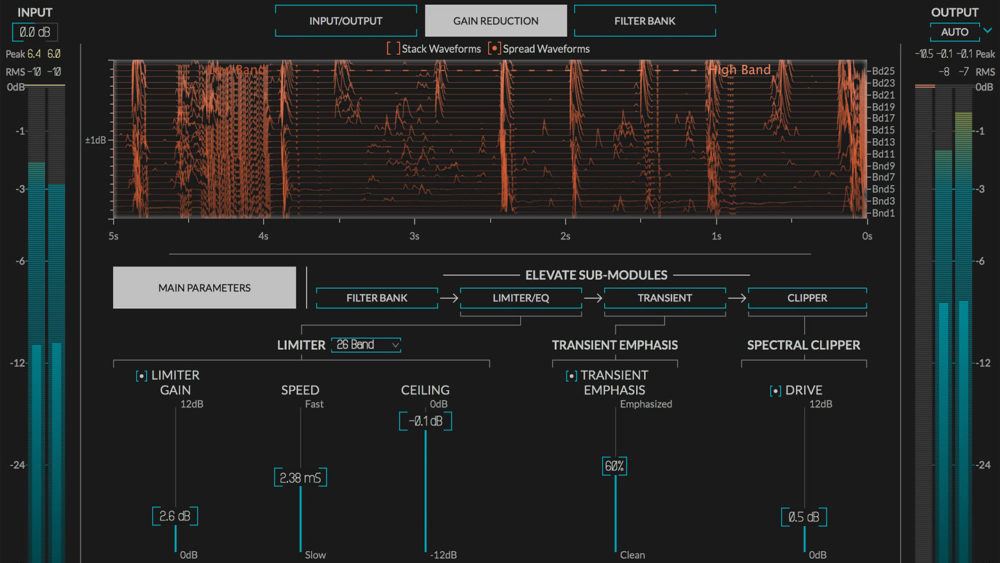Click the MAIN PARAMETERS button
Screen dimensions: 1000x563
click(x=204, y=288)
